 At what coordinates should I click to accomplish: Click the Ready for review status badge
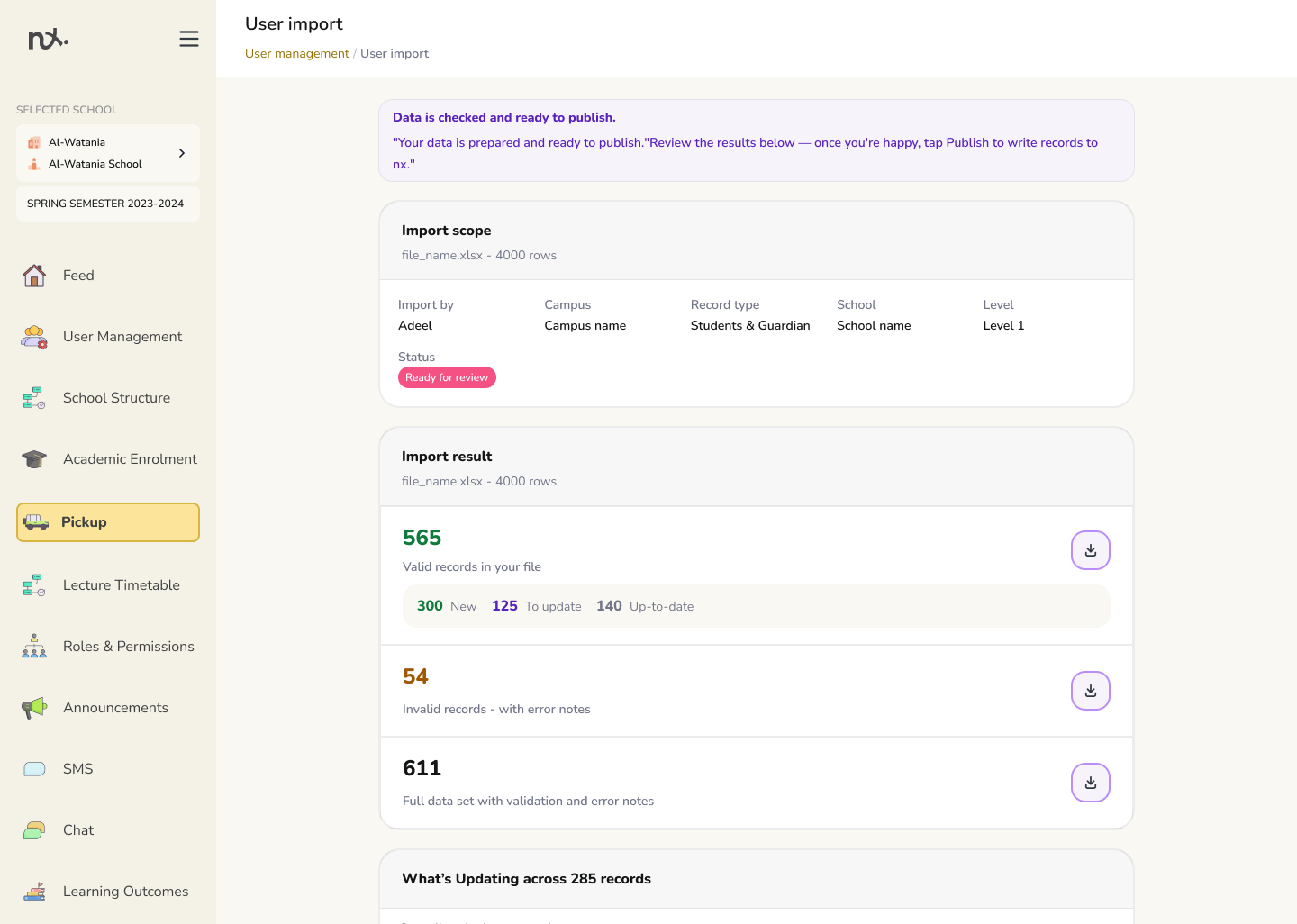click(447, 377)
